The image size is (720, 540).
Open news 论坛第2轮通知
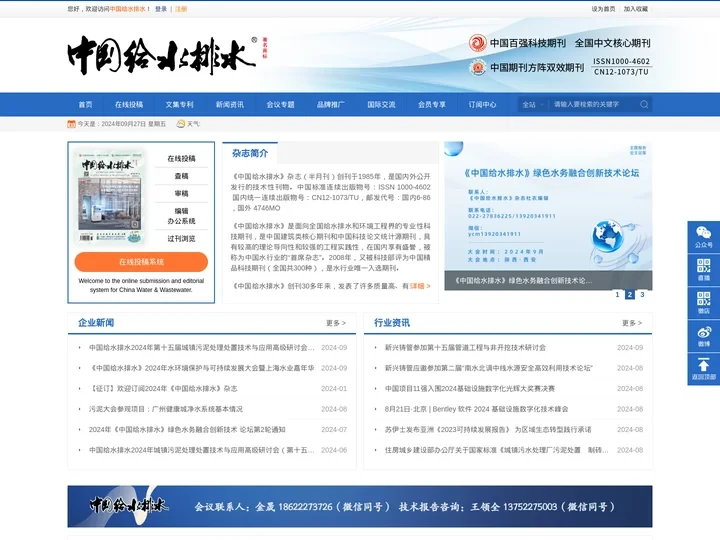[187, 430]
